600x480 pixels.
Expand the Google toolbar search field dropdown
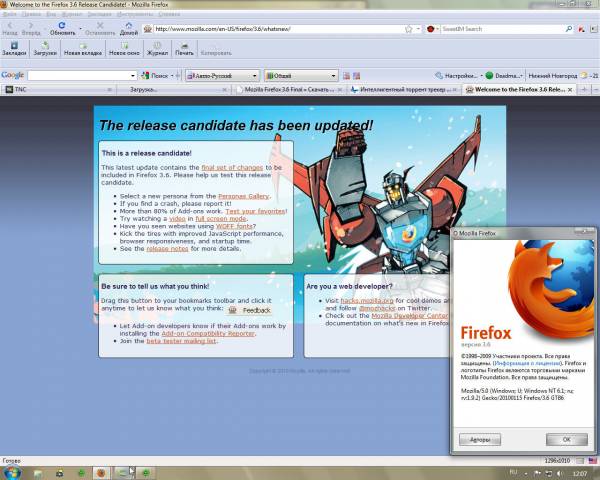coord(132,76)
